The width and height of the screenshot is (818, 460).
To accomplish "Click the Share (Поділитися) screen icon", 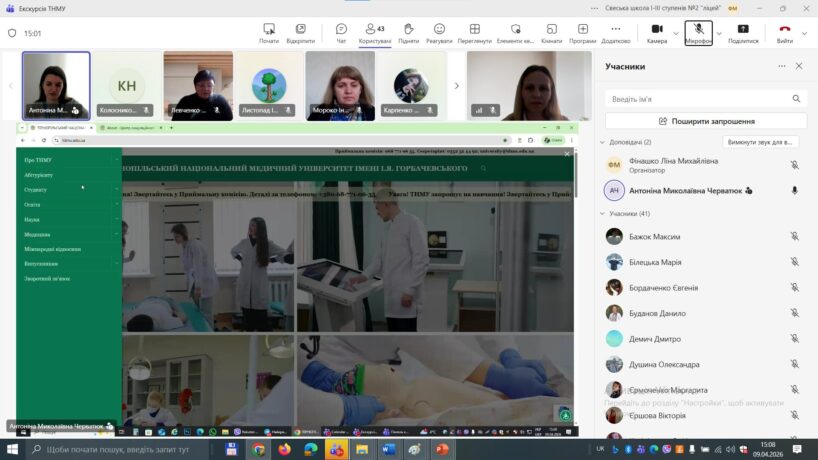I will (x=743, y=33).
